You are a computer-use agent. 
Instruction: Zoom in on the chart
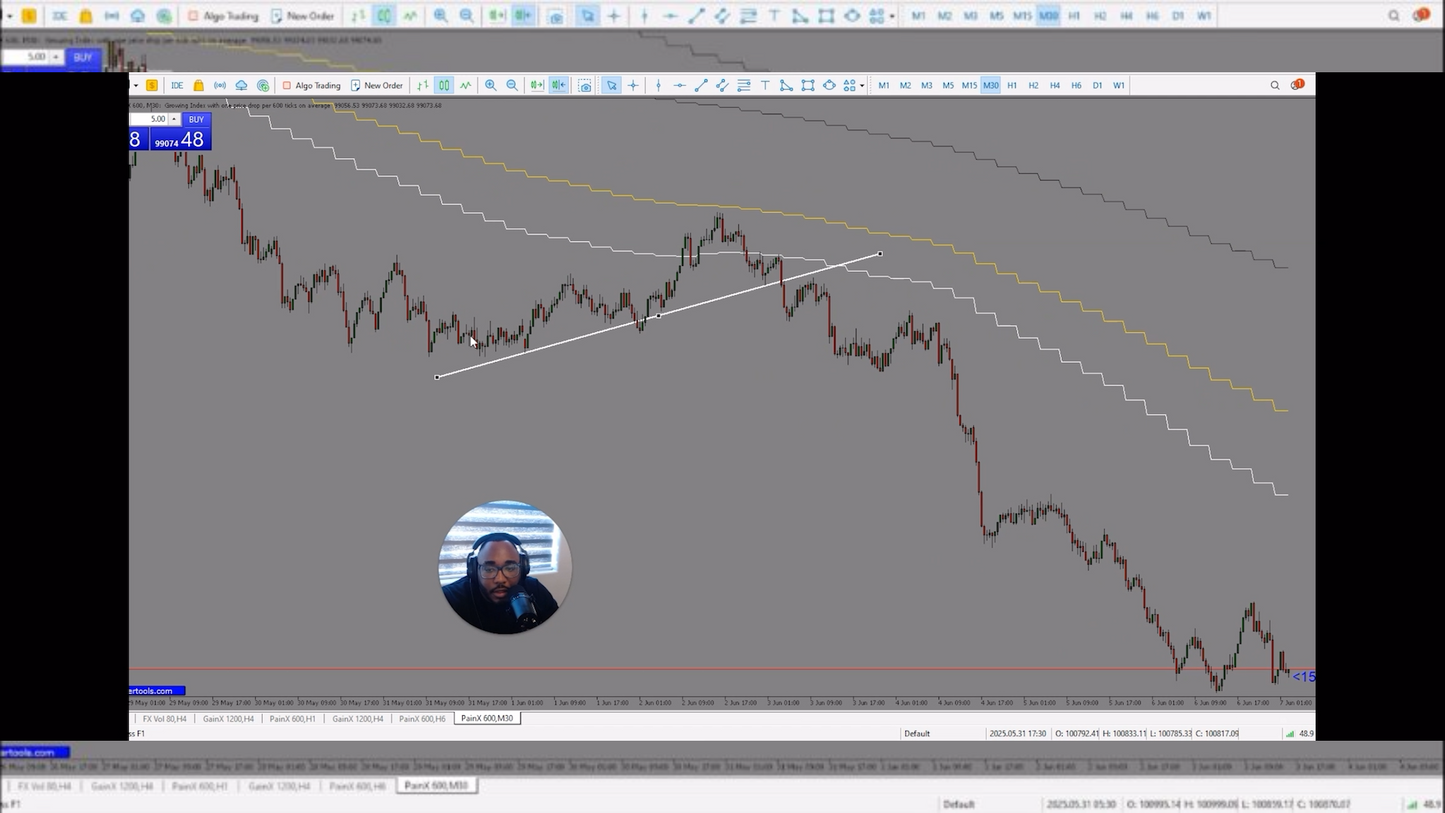coord(490,85)
